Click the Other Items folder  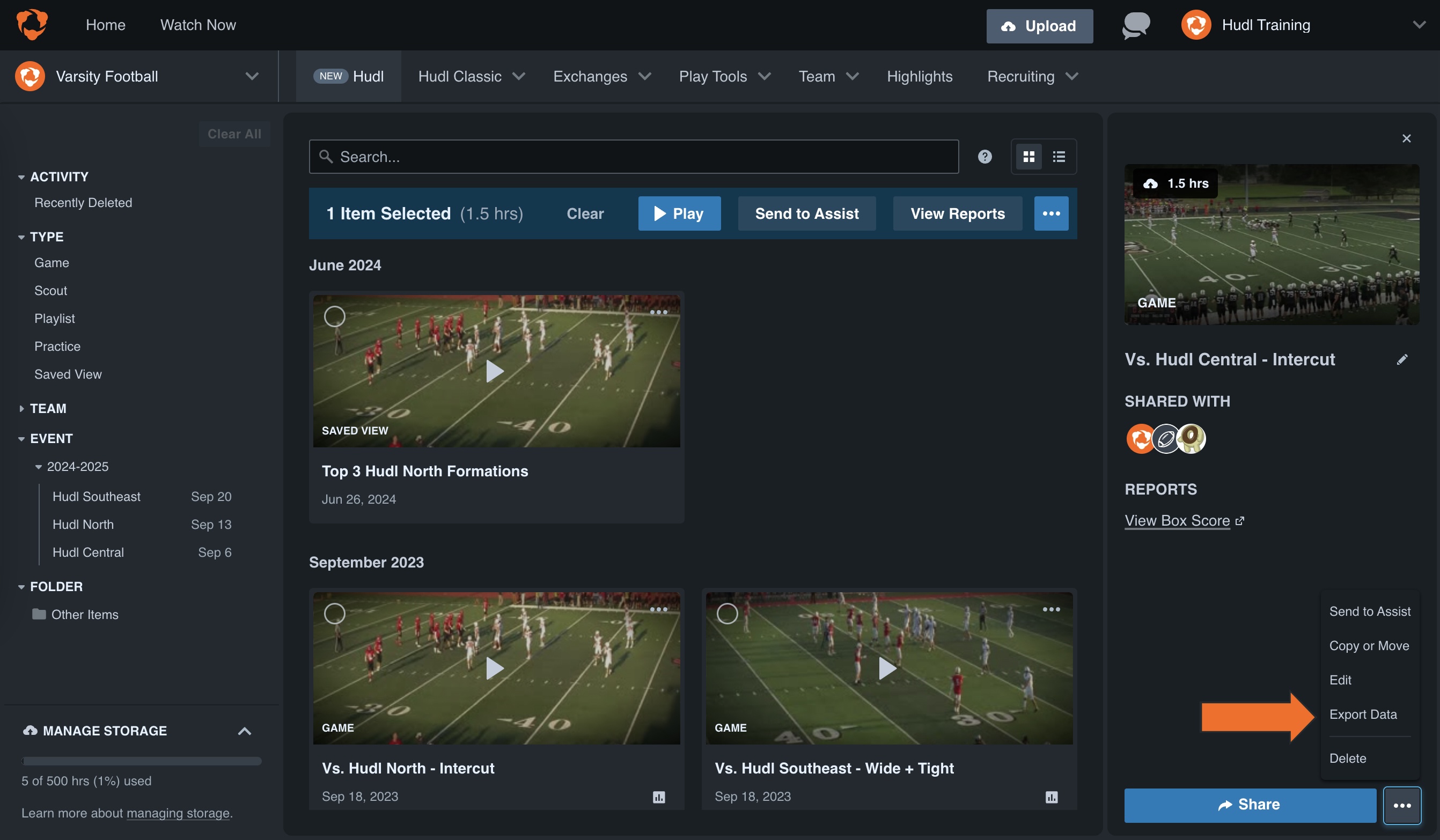click(76, 614)
